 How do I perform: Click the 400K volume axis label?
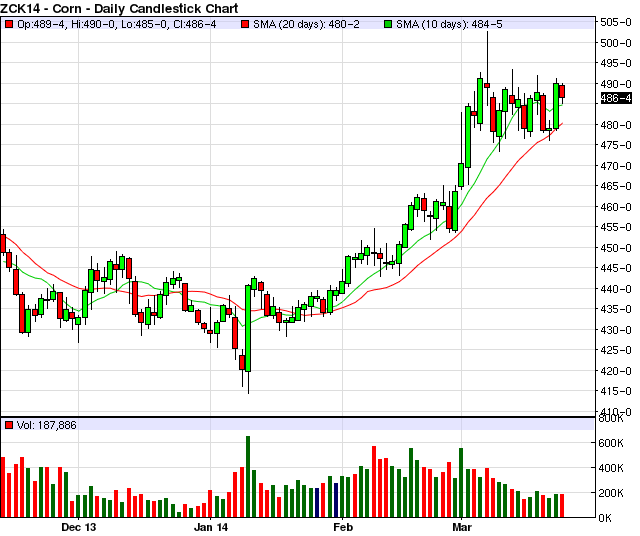(611, 468)
